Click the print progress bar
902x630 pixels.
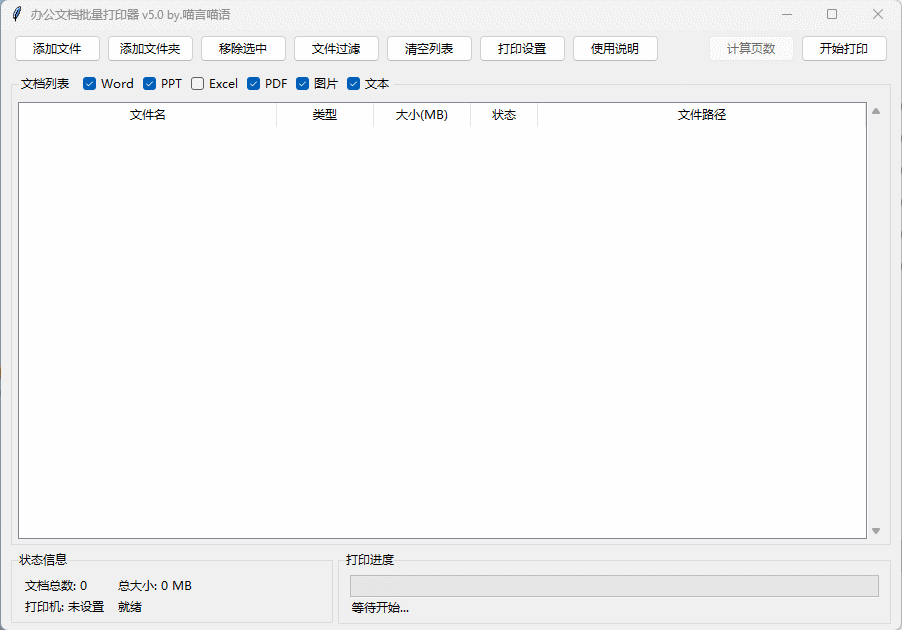[613, 586]
